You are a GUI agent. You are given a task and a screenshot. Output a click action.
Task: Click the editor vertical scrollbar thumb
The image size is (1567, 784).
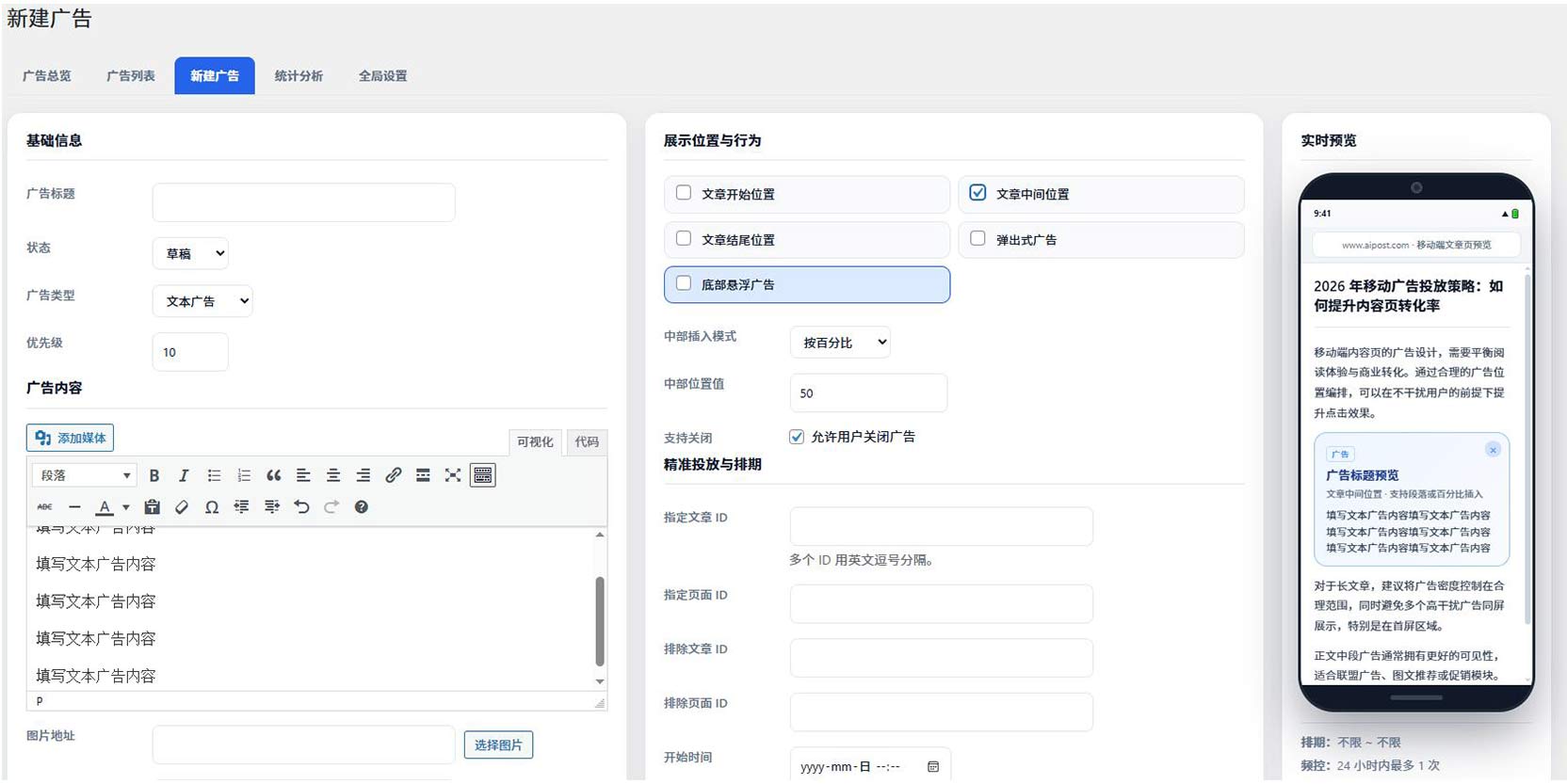coord(600,622)
